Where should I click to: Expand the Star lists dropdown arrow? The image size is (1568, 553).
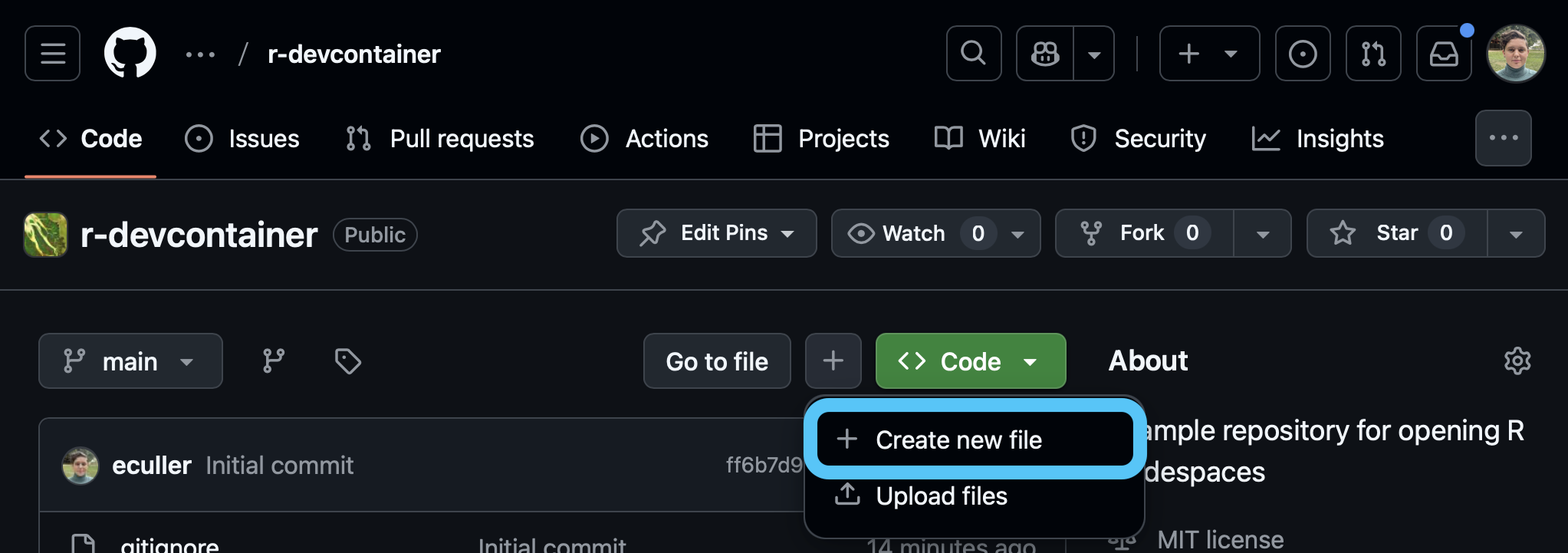click(1516, 233)
